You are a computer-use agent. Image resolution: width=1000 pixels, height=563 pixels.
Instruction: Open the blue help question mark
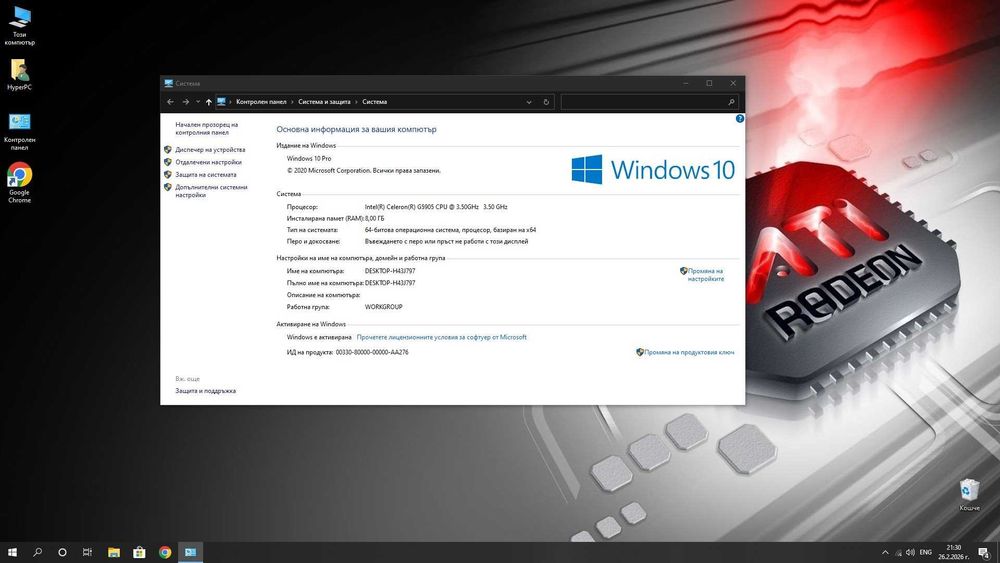tap(739, 119)
